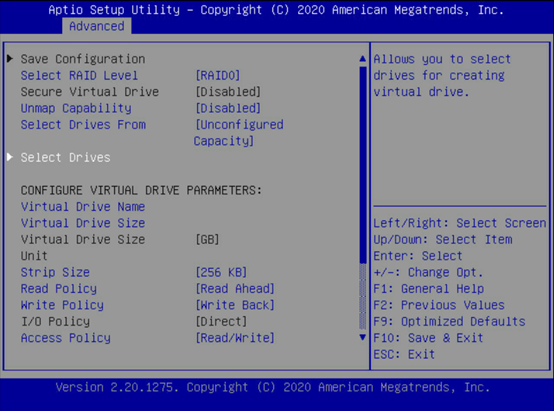Select the Access Policy [Read/Write] option
554x411 pixels.
[235, 338]
